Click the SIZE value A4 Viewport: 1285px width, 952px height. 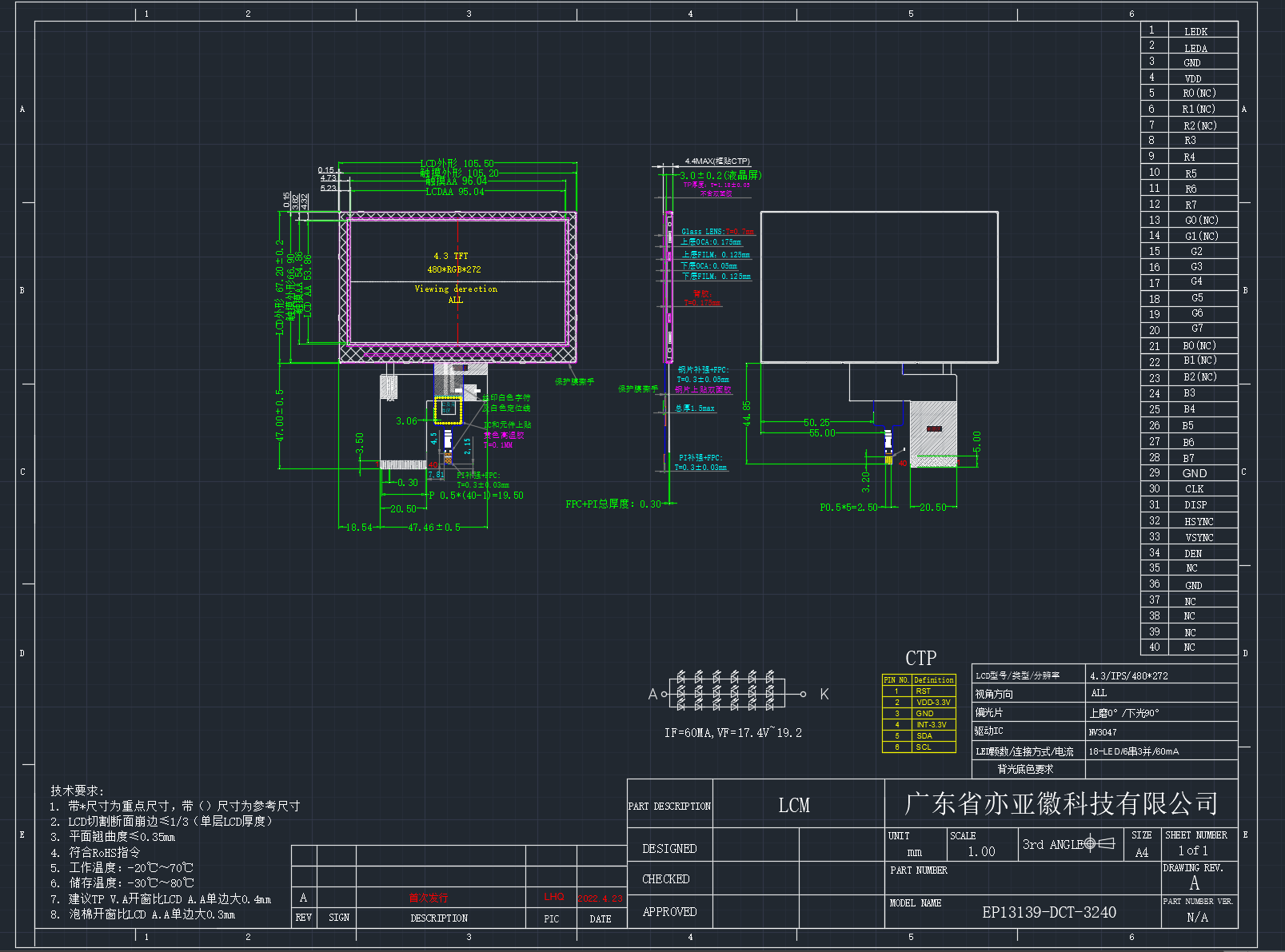tap(1142, 853)
